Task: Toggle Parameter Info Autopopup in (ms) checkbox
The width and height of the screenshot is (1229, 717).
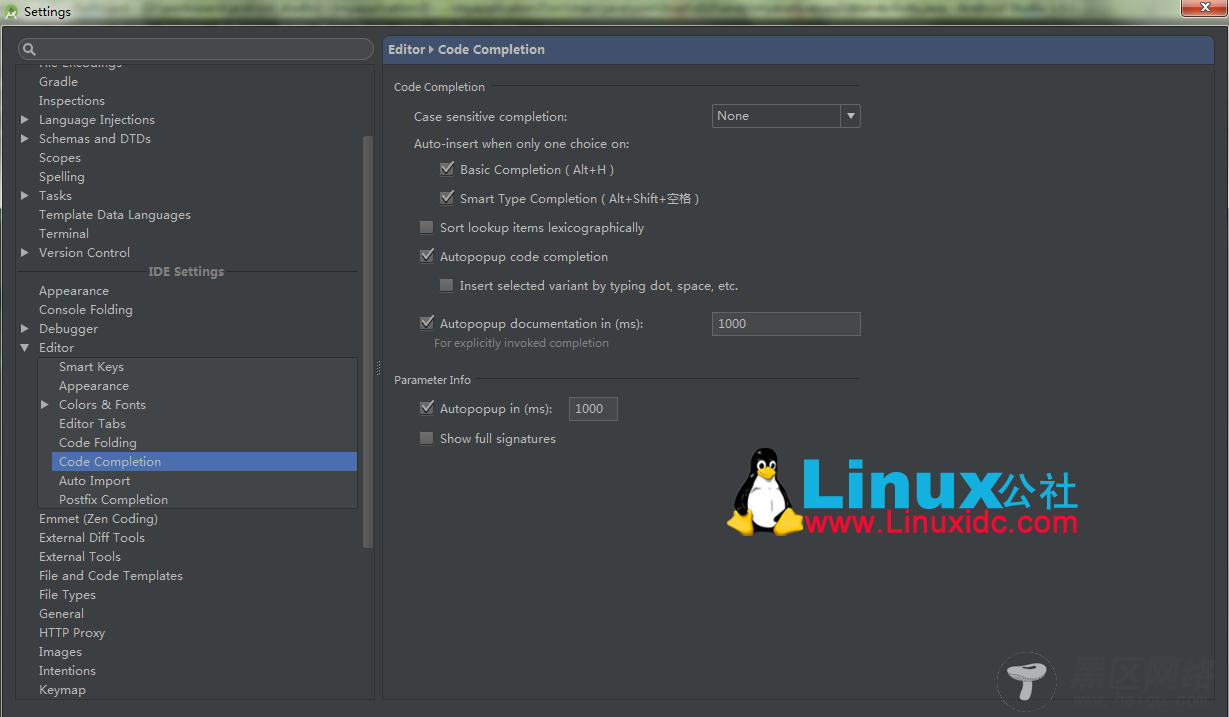Action: pyautogui.click(x=427, y=409)
